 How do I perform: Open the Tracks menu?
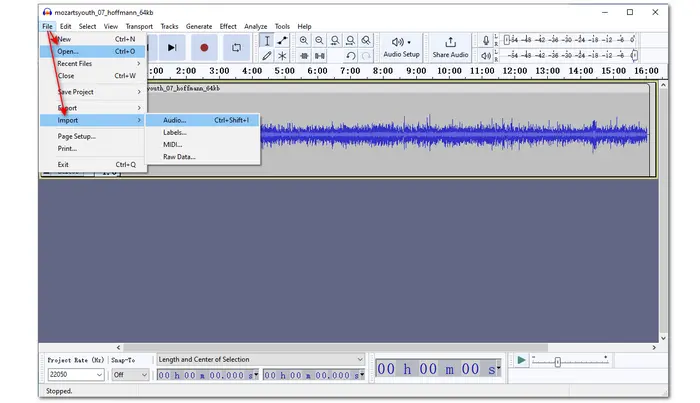(x=169, y=26)
